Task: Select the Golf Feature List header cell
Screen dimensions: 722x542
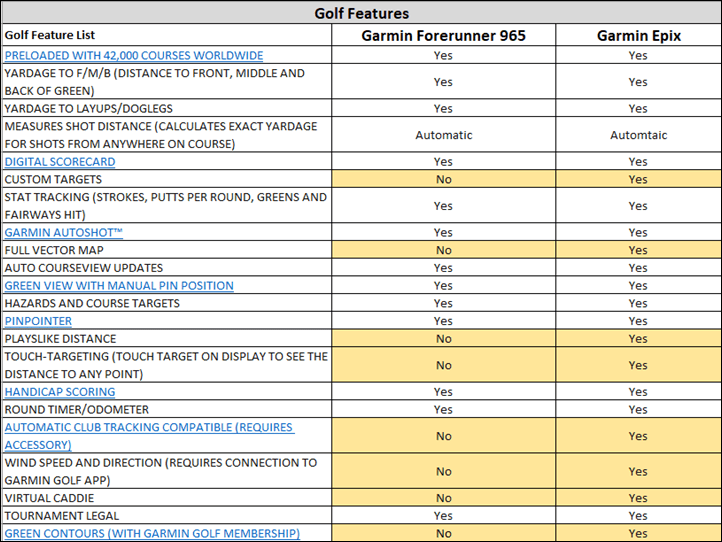Action: pos(167,35)
